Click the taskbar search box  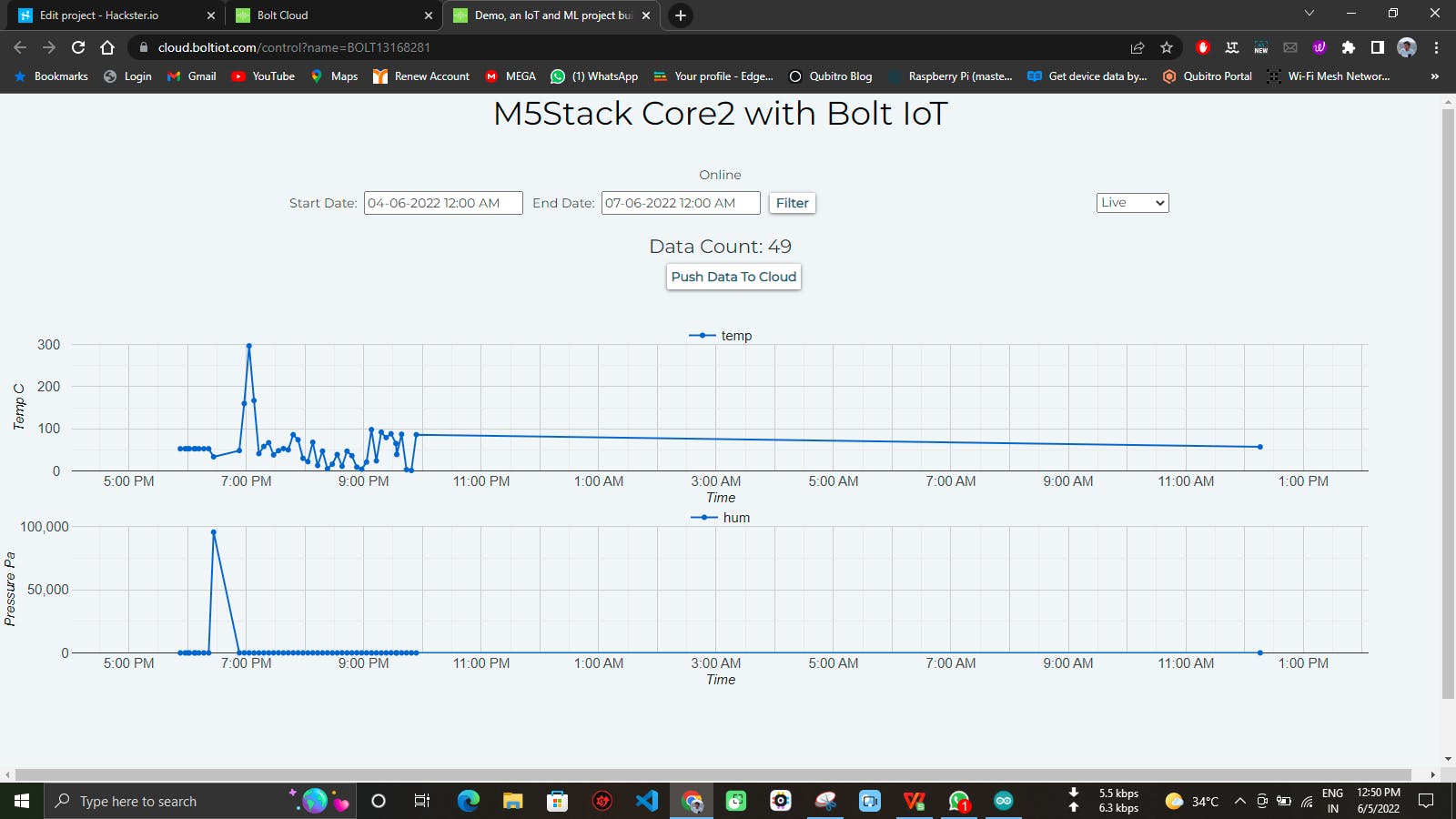199,801
